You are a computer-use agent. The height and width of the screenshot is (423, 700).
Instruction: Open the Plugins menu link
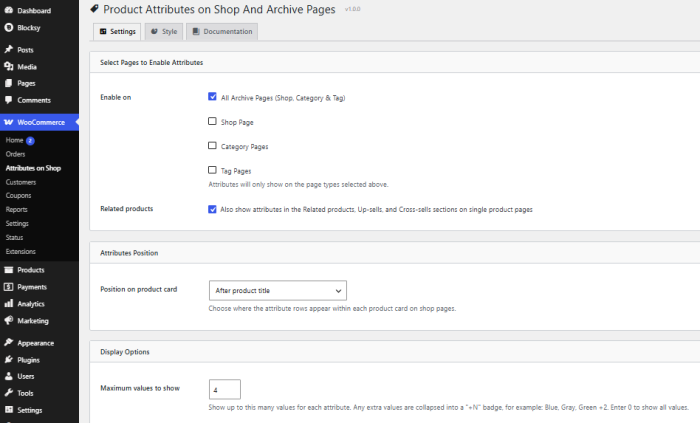point(29,360)
